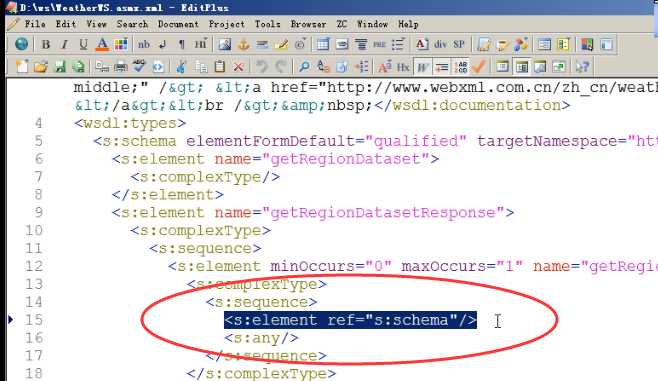Open the list items icon dropdown
The width and height of the screenshot is (658, 381).
[x=398, y=44]
